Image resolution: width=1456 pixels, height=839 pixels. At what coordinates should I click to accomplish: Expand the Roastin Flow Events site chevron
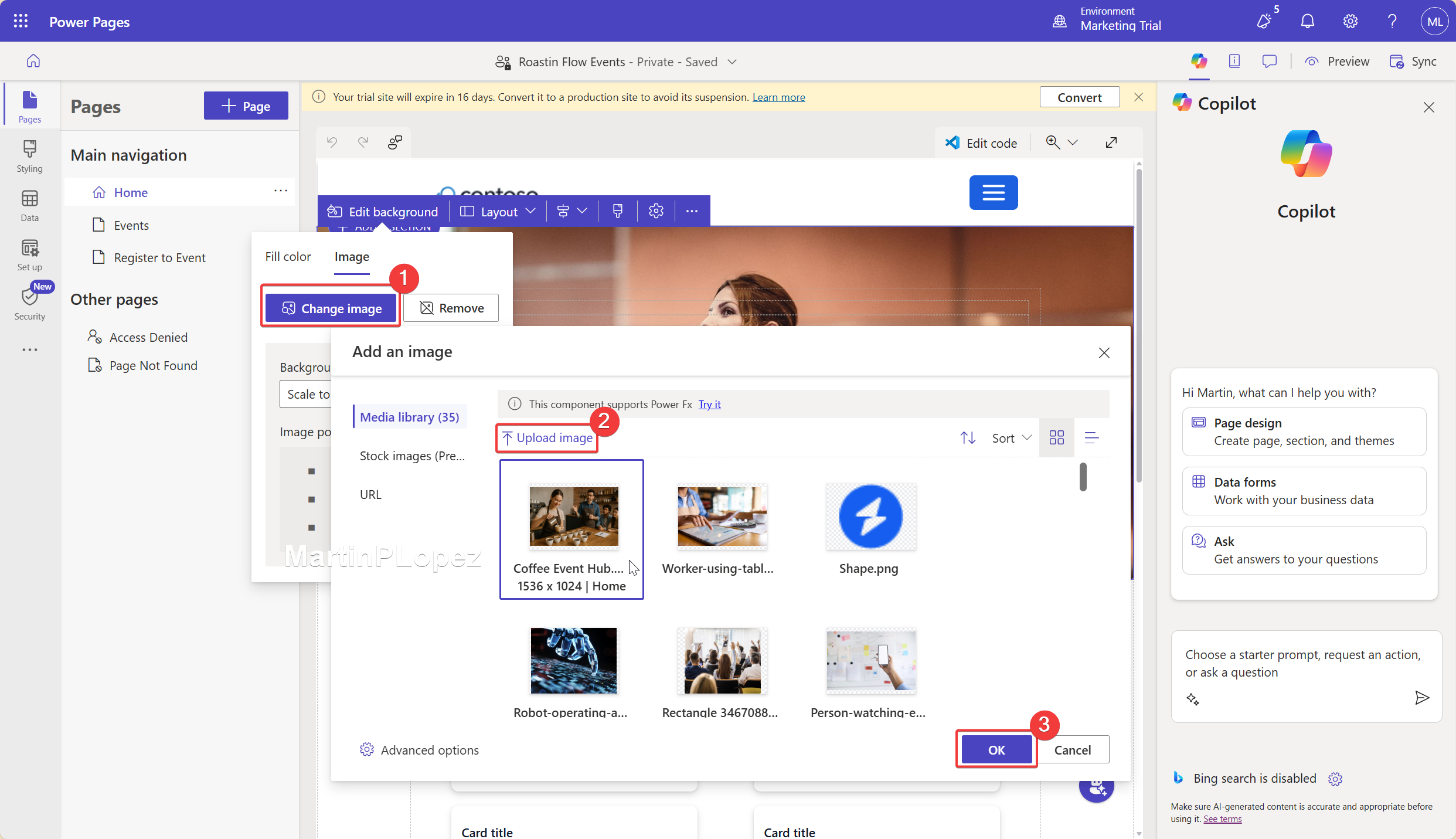(732, 62)
